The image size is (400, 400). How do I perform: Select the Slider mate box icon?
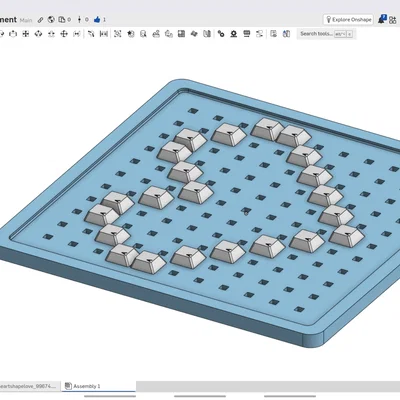click(x=13, y=34)
